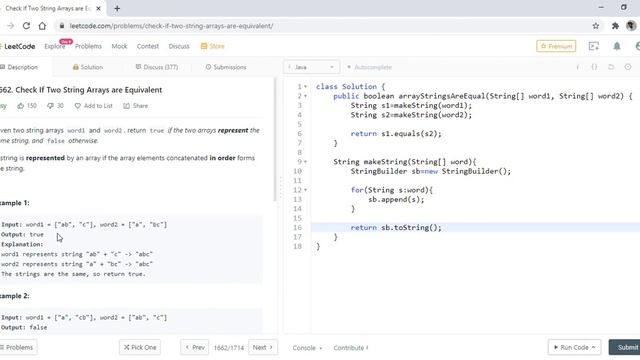The image size is (640, 360).
Task: Click the curly braces format icon
Action: click(594, 67)
